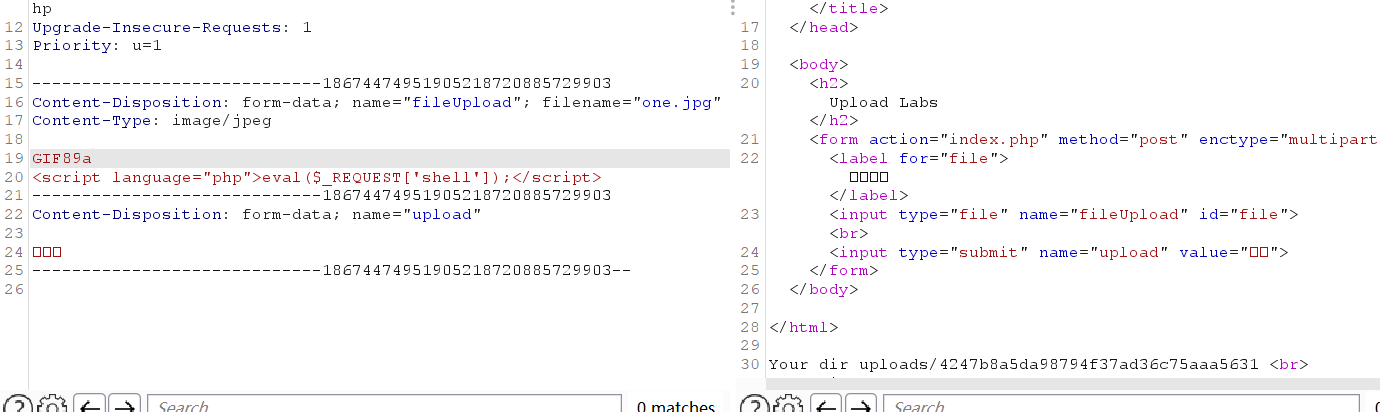Open help icon in request pane
This screenshot has height=412, width=1380.
click(x=18, y=406)
